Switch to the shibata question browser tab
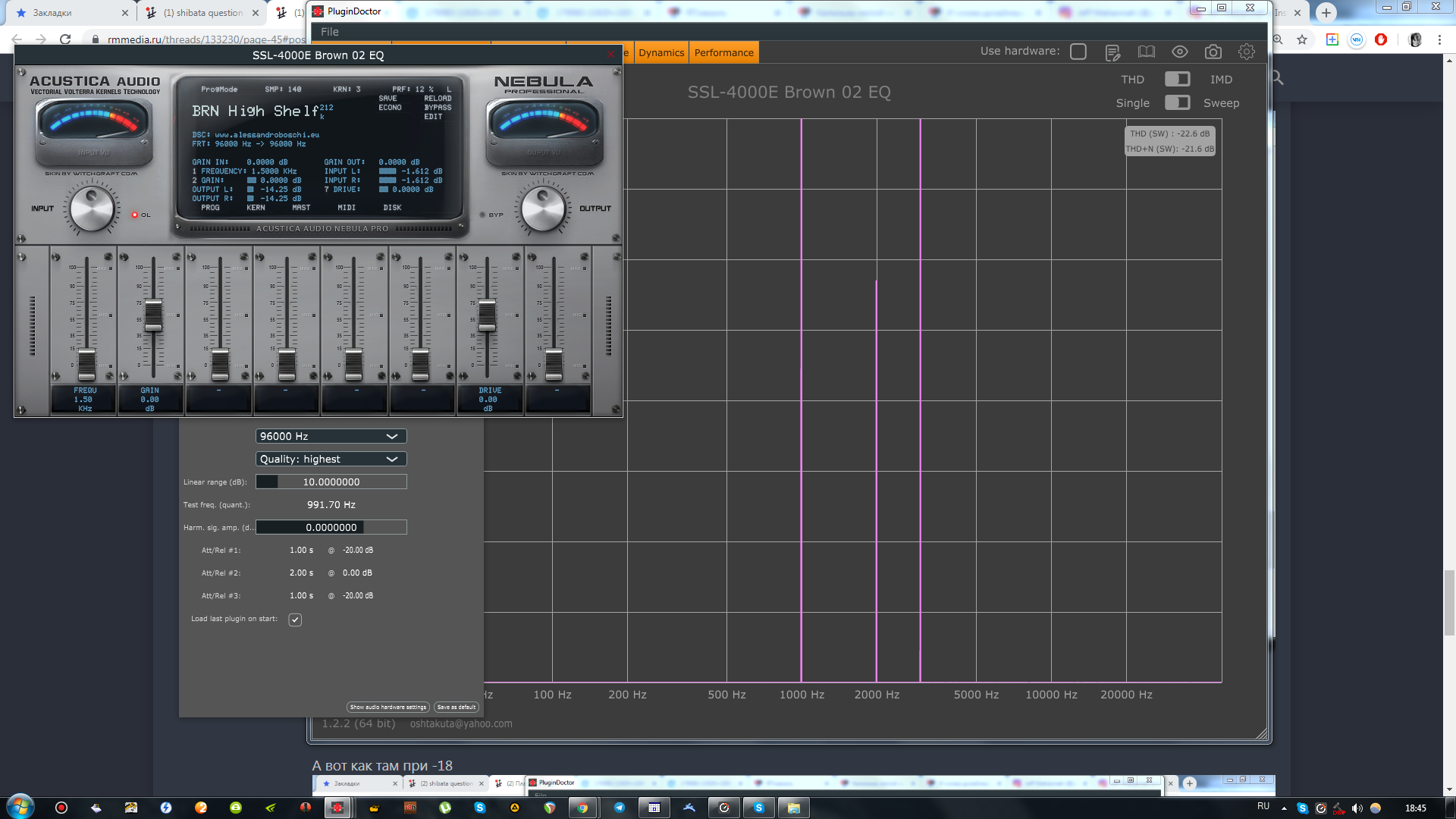Screen dimensions: 1456x819 point(202,12)
